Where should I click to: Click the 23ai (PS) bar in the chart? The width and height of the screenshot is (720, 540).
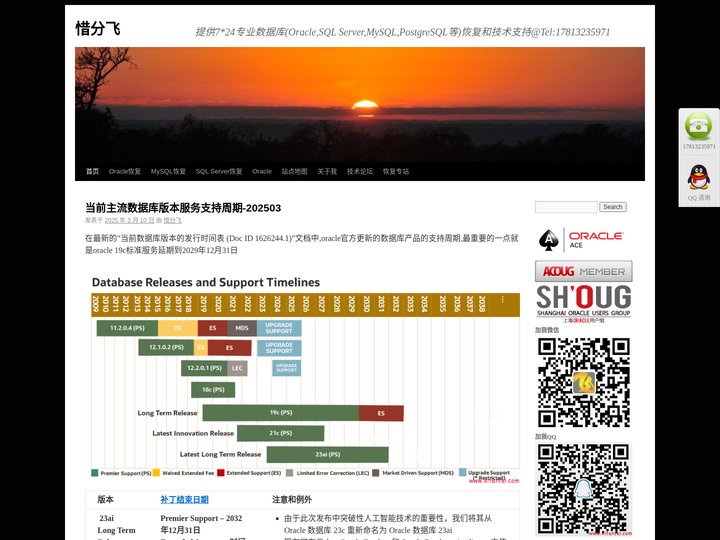(327, 455)
